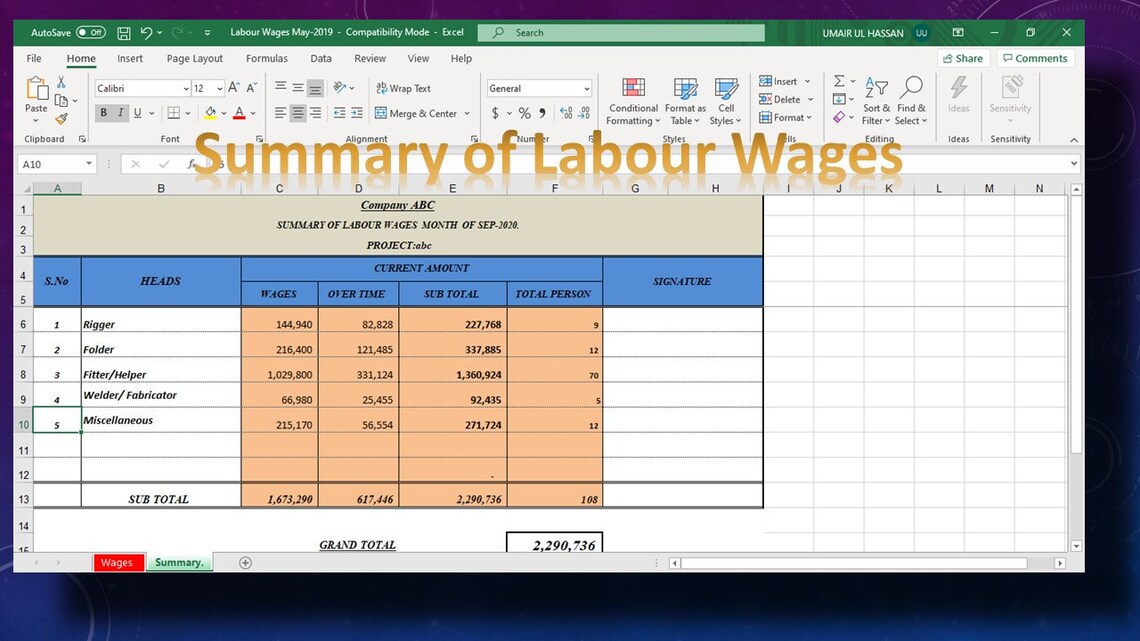Open the Summary sheet tab
Image resolution: width=1140 pixels, height=641 pixels.
pos(179,562)
